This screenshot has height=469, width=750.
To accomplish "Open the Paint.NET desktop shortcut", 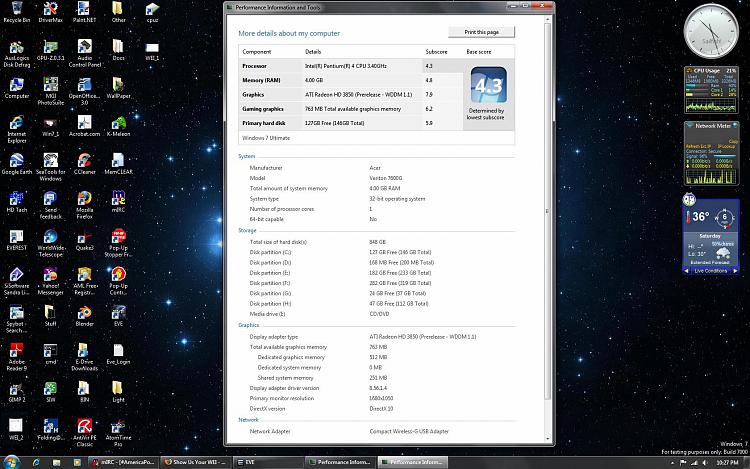I will [x=85, y=12].
